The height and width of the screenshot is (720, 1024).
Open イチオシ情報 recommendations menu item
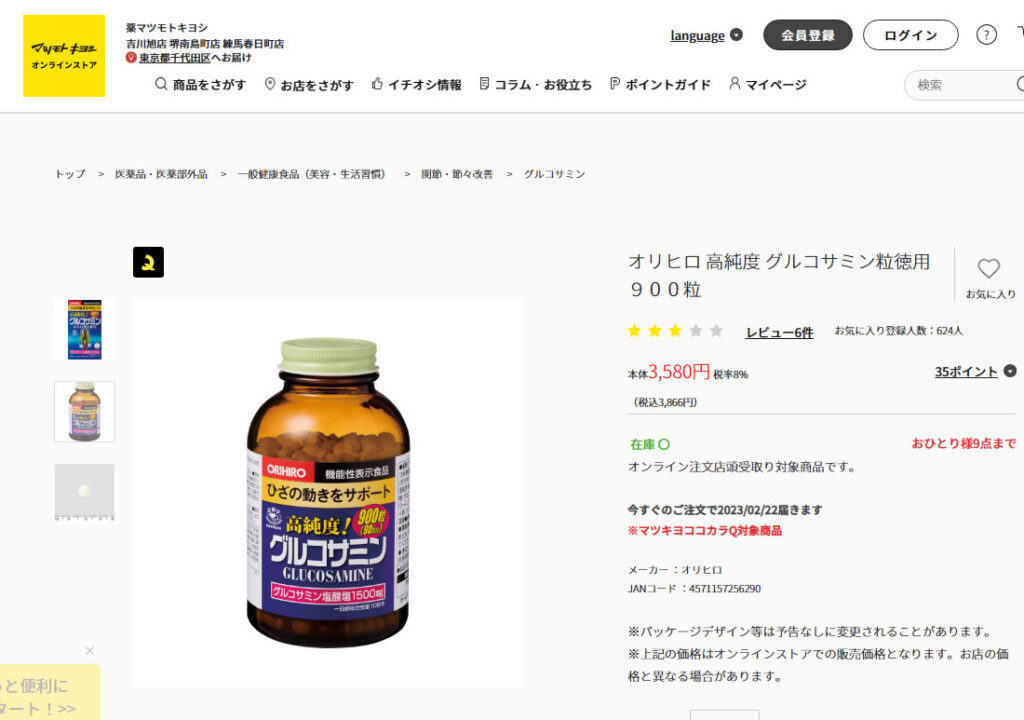[417, 84]
